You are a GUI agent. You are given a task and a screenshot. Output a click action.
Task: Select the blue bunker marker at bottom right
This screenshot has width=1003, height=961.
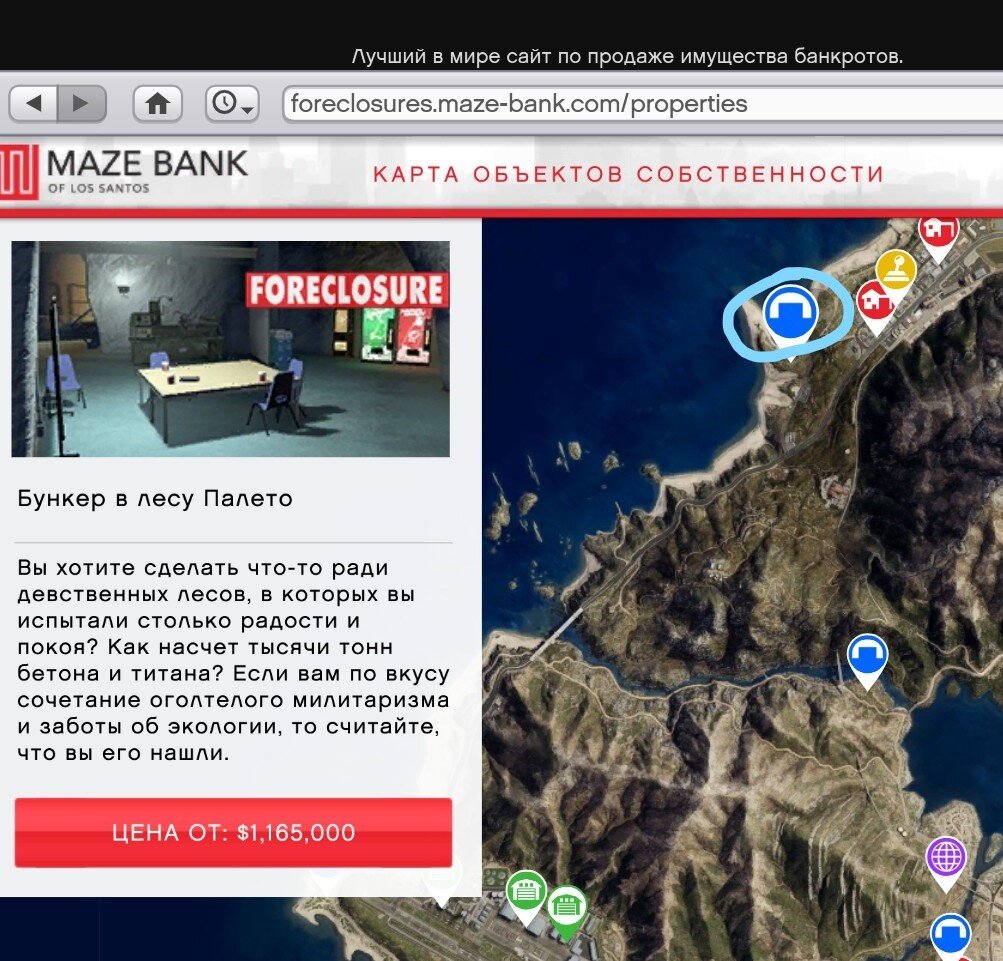point(949,937)
